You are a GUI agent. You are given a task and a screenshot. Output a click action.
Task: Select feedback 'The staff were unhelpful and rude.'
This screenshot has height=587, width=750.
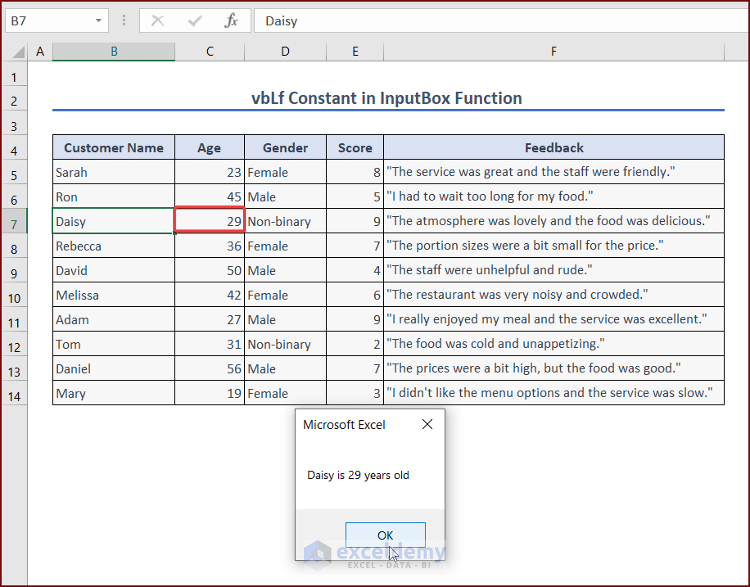554,270
